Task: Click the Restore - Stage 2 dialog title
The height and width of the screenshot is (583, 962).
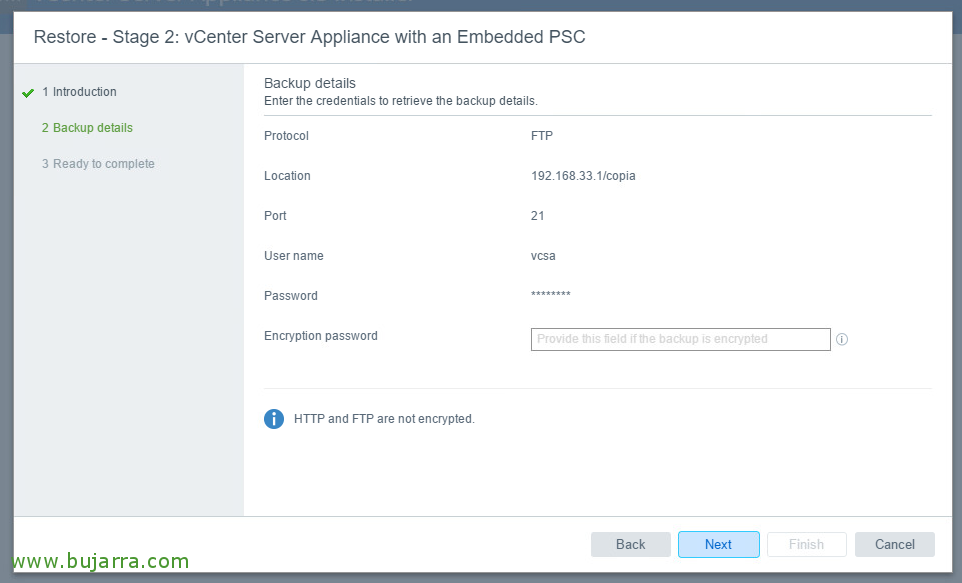Action: click(x=309, y=37)
